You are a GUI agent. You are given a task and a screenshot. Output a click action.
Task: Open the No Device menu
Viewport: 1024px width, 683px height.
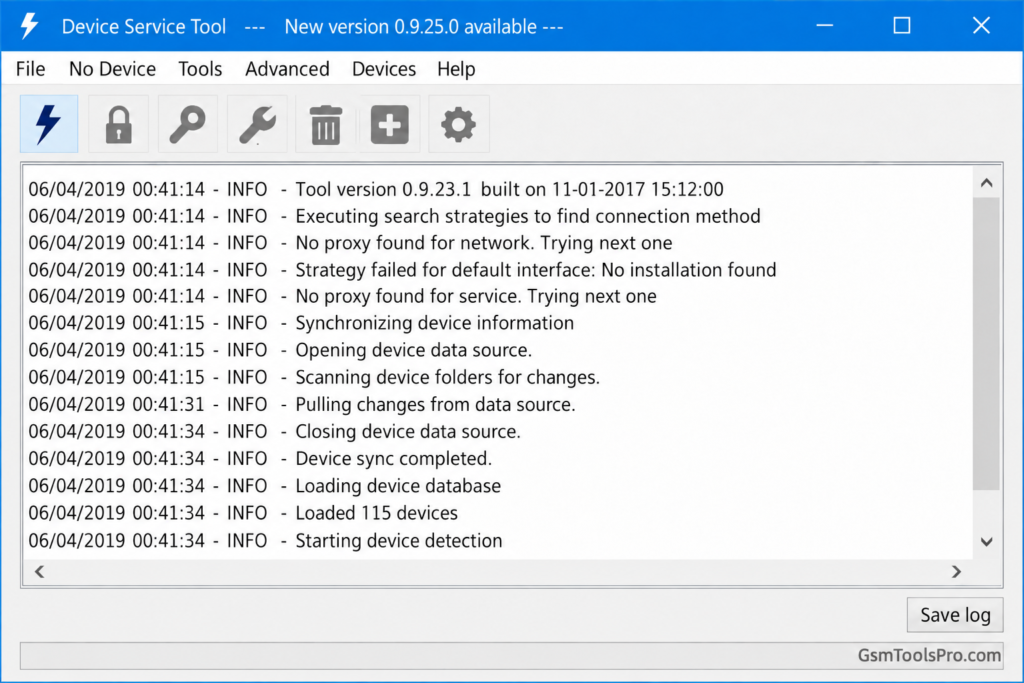[x=112, y=69]
